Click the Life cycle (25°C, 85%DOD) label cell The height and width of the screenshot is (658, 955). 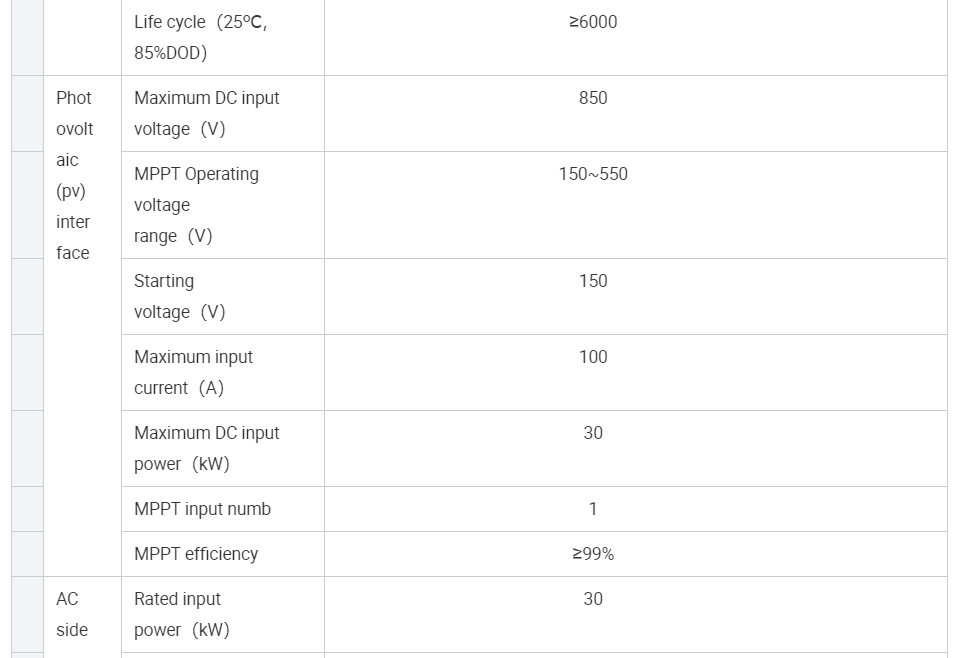point(201,37)
